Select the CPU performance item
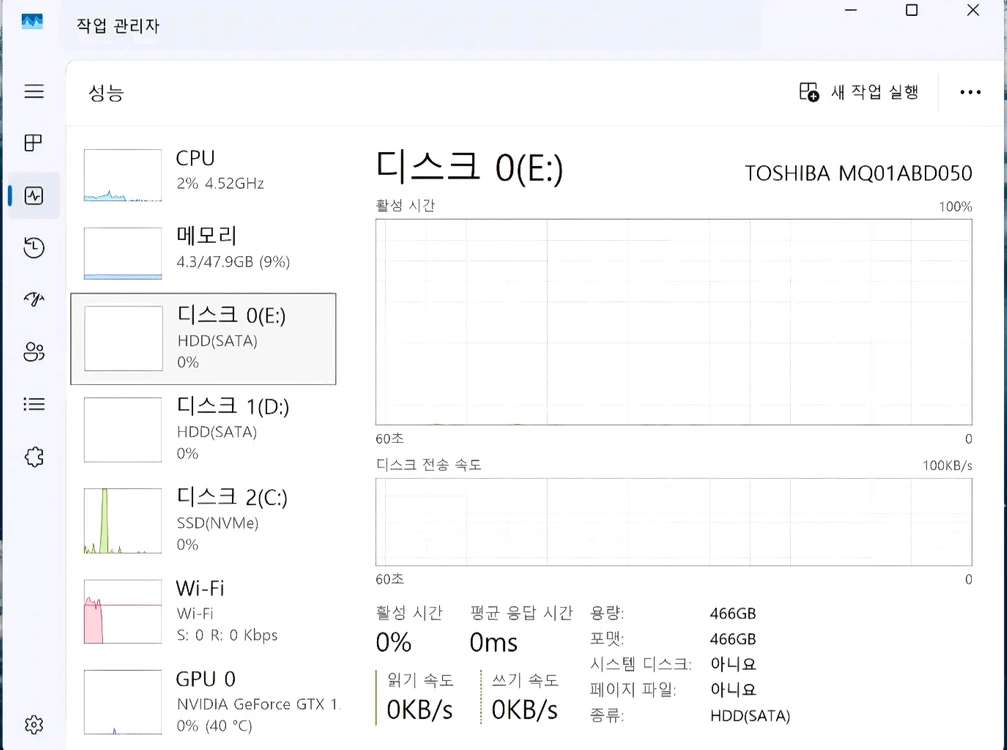The height and width of the screenshot is (750, 1007). click(203, 175)
